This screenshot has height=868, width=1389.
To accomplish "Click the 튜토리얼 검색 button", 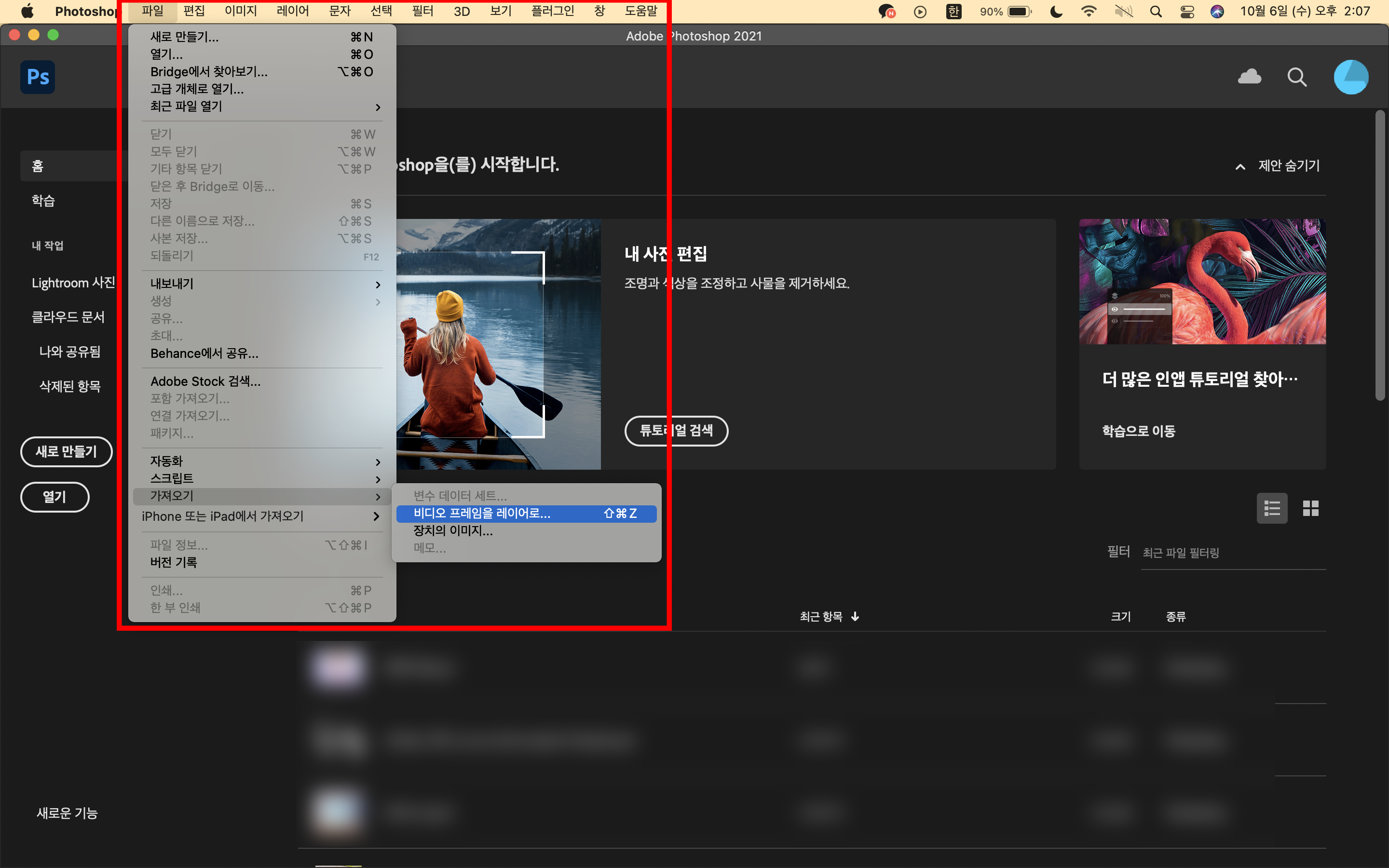I will point(676,431).
